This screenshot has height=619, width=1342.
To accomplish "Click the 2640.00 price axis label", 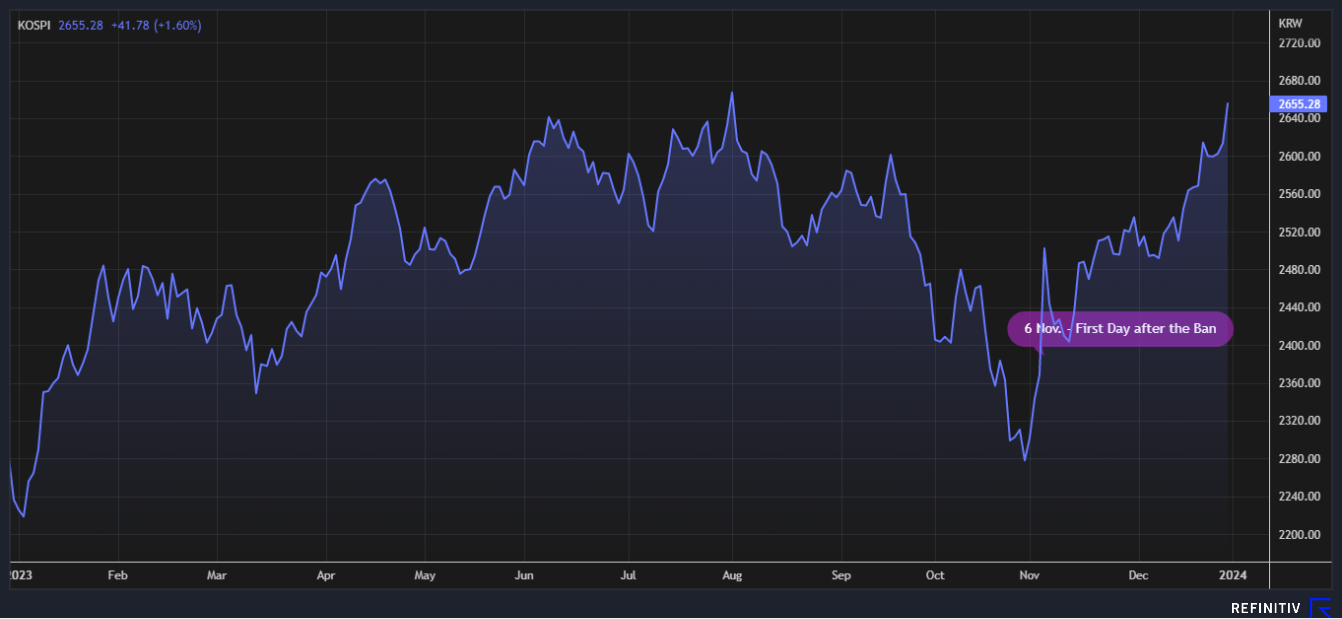I will 1299,119.
